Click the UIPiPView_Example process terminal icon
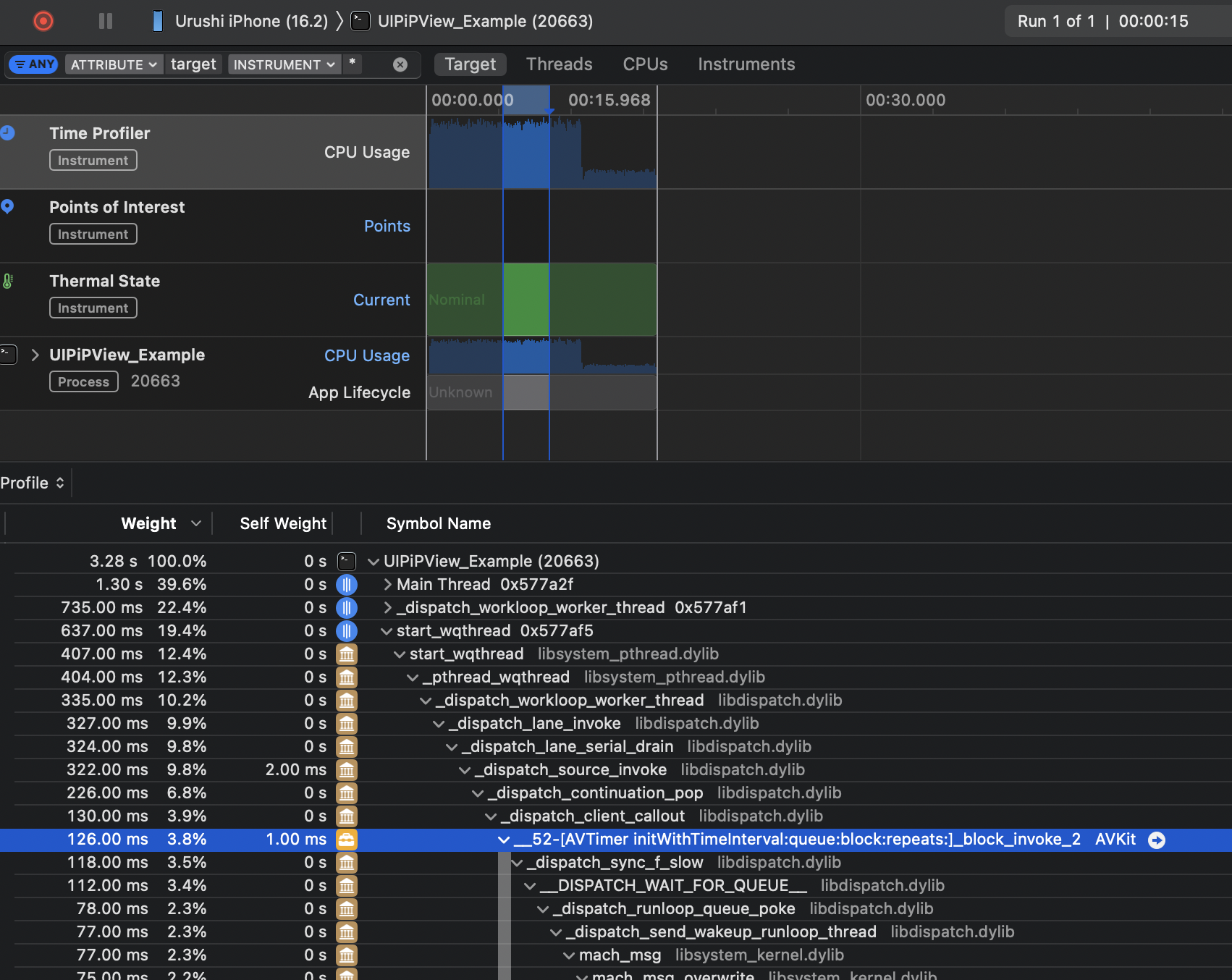 click(x=8, y=355)
